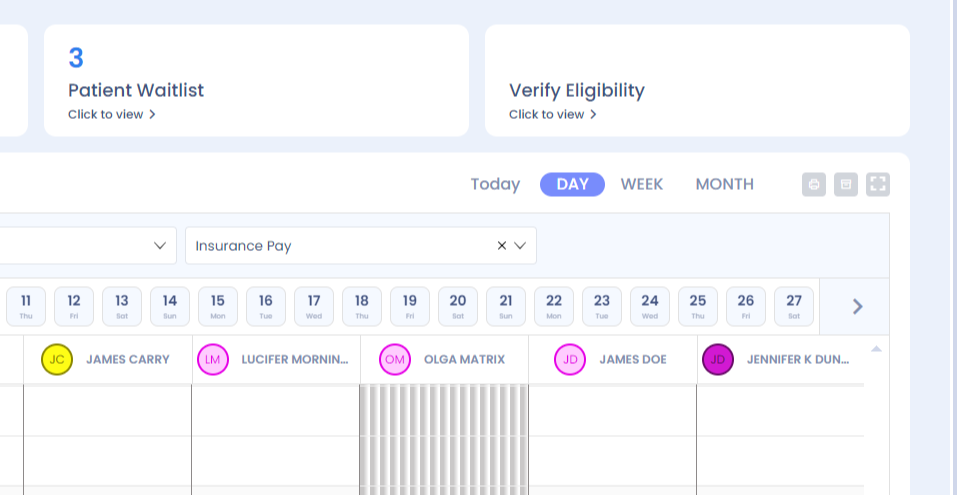Viewport: 960px width, 495px height.
Task: Select date 22 Mon
Action: coord(554,306)
